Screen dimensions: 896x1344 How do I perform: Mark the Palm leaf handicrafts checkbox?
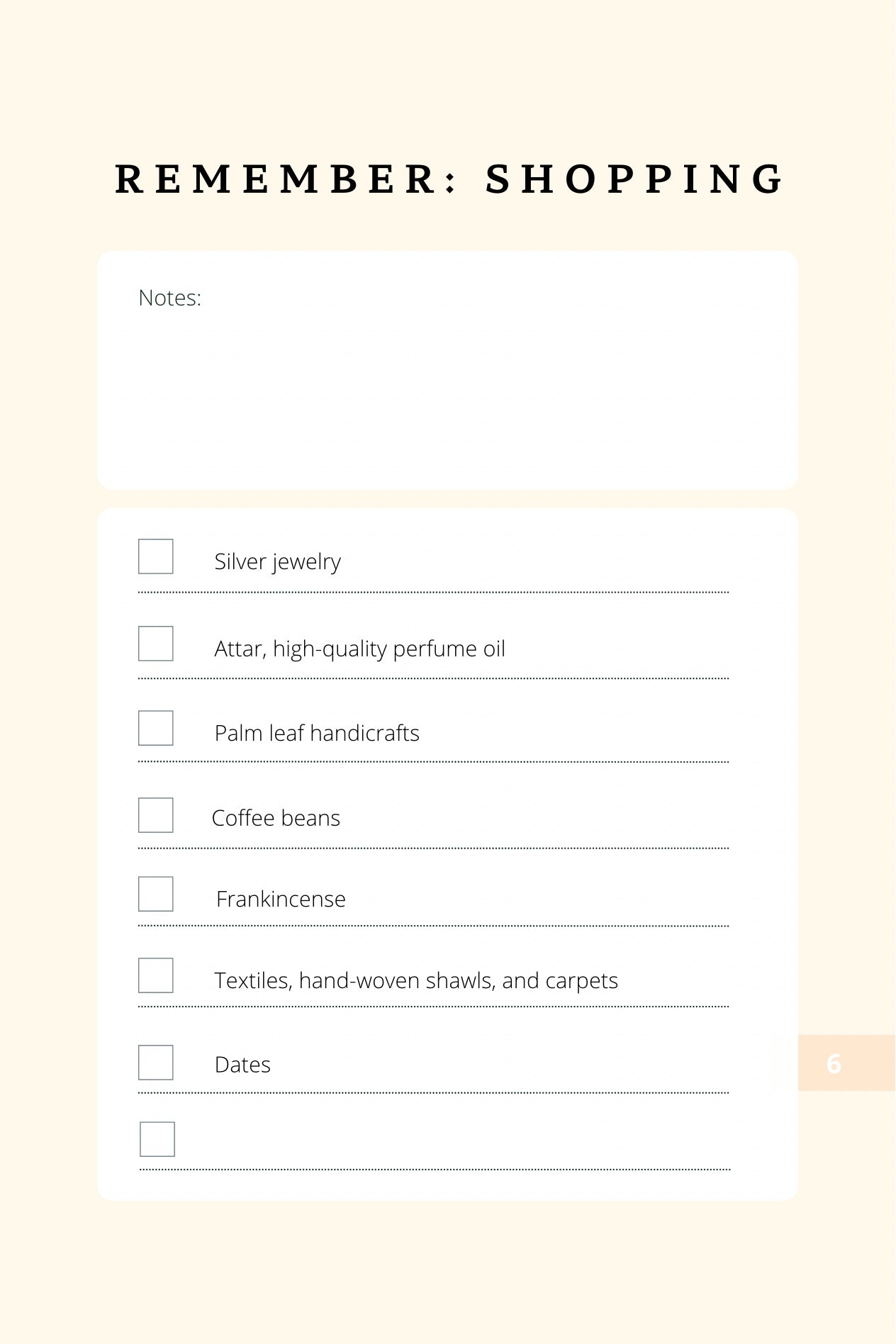156,728
